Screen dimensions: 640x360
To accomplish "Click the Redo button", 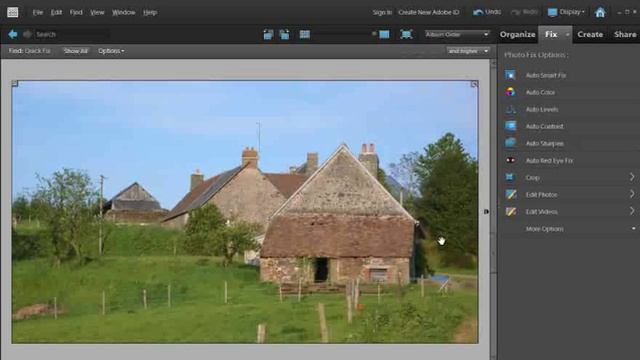I will click(524, 12).
